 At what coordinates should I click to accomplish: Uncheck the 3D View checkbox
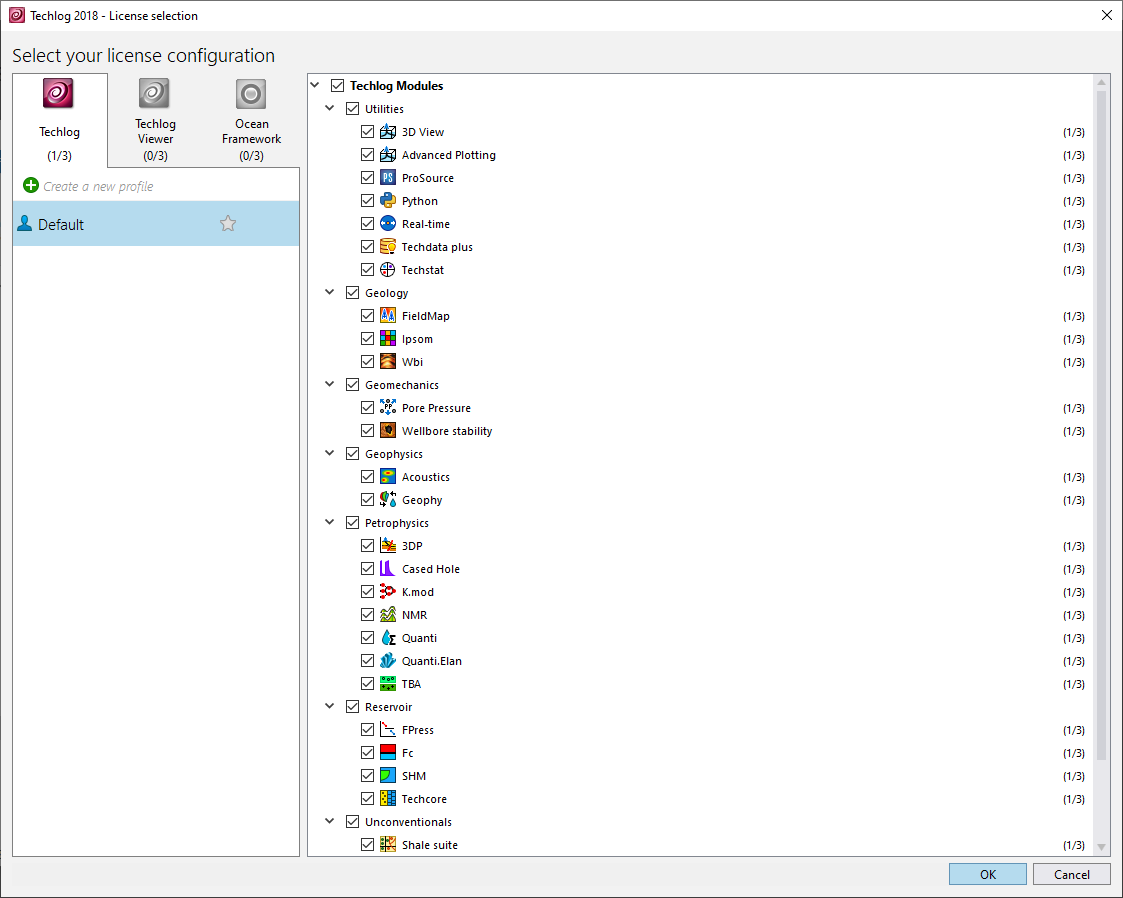pos(367,132)
